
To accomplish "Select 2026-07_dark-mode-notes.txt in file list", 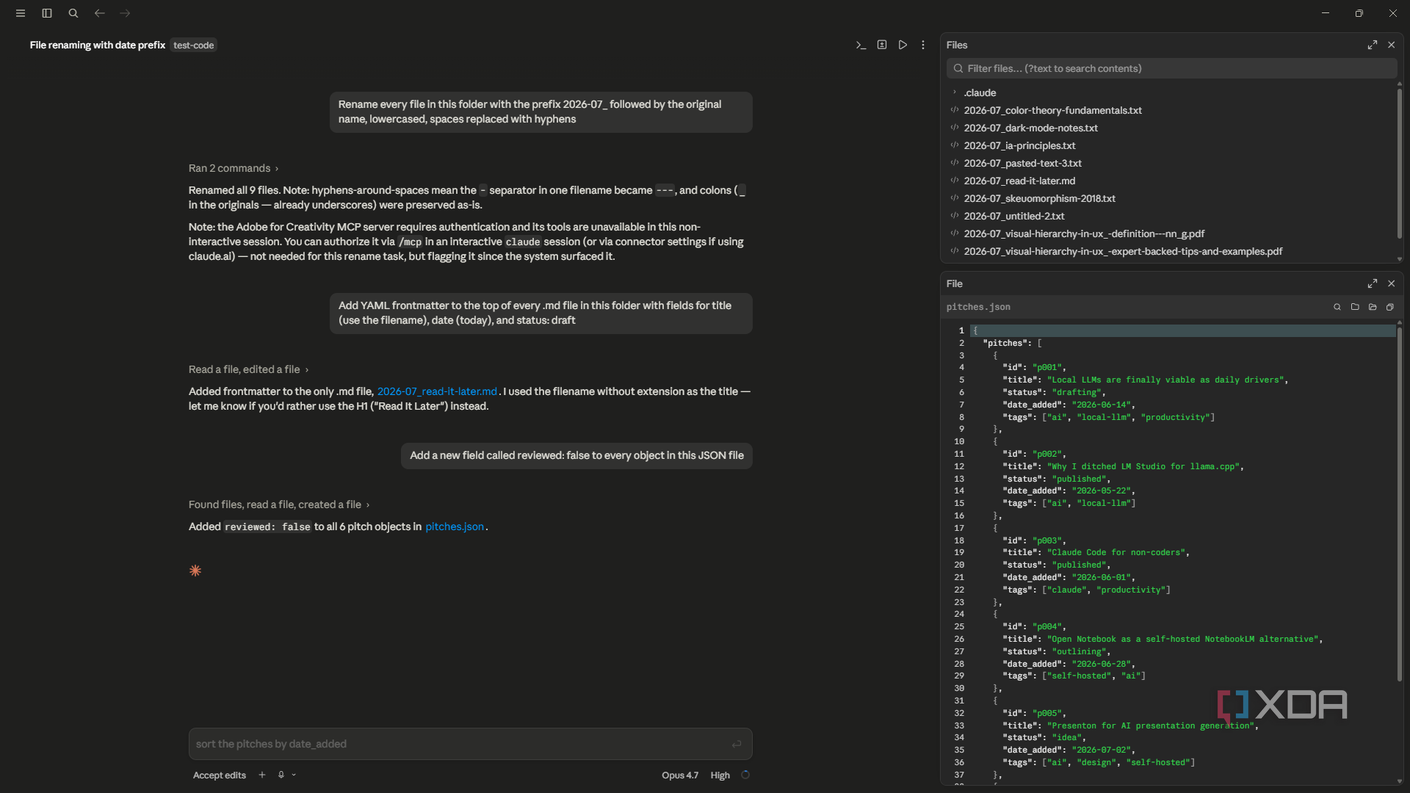I will point(1031,128).
